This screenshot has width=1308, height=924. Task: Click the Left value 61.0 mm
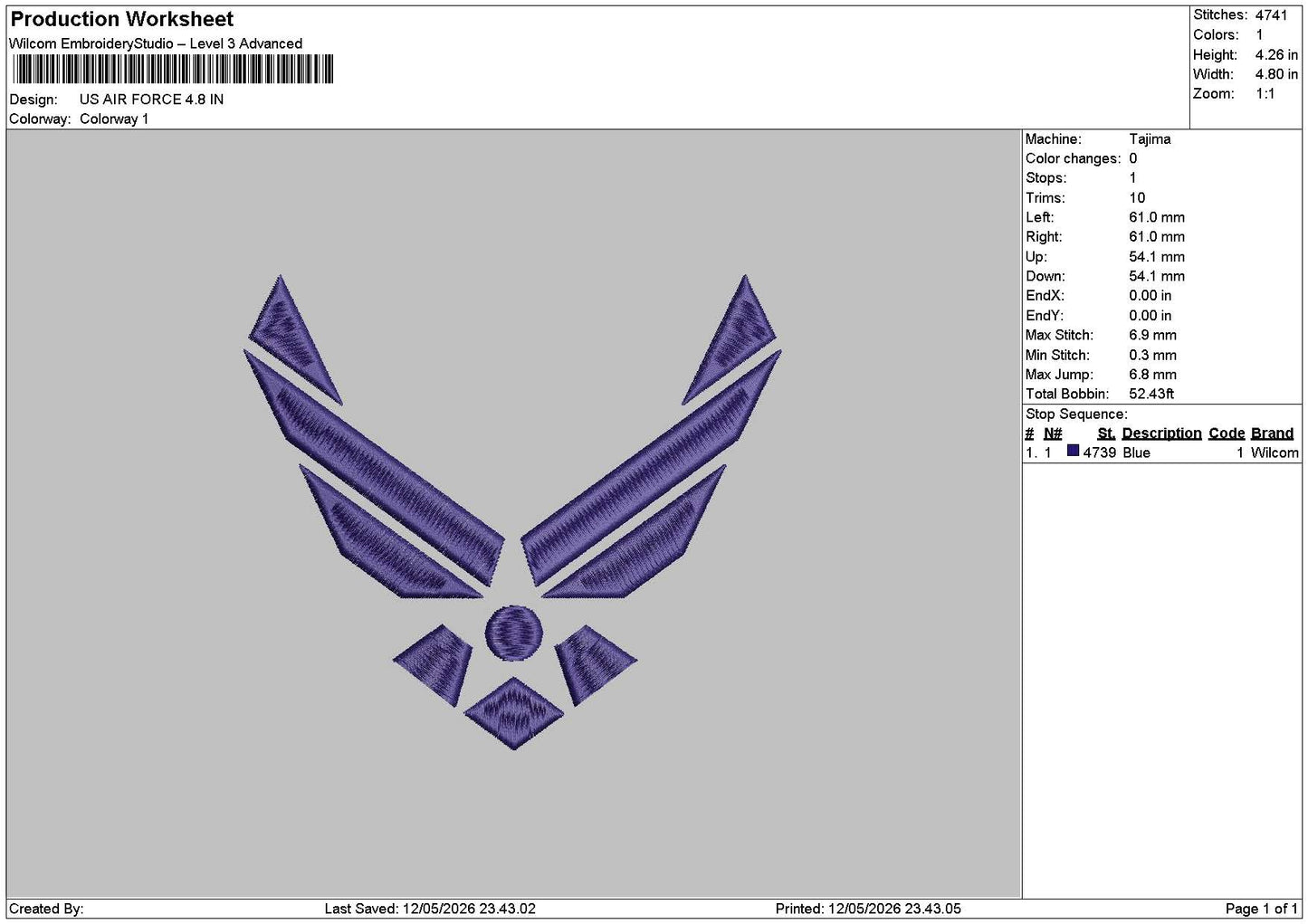pos(1157,217)
